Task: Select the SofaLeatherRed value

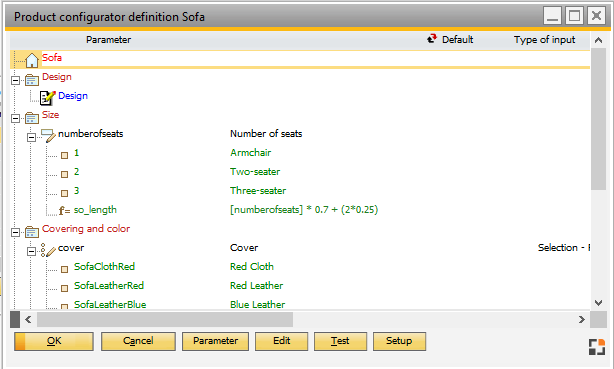Action: [109, 286]
